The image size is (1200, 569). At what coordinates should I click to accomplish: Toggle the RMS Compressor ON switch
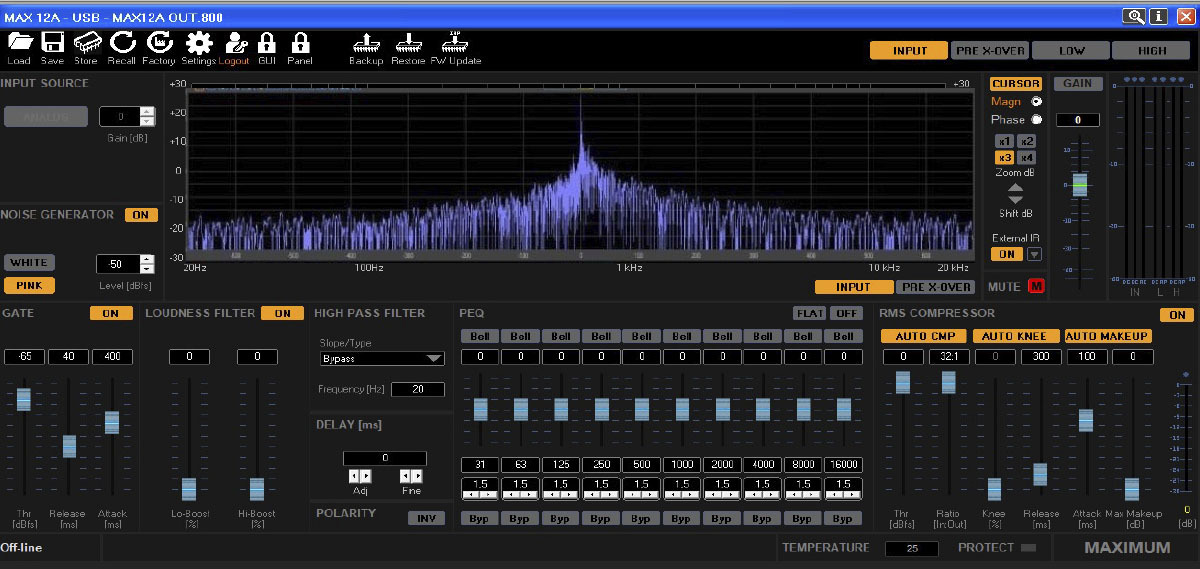[1177, 315]
